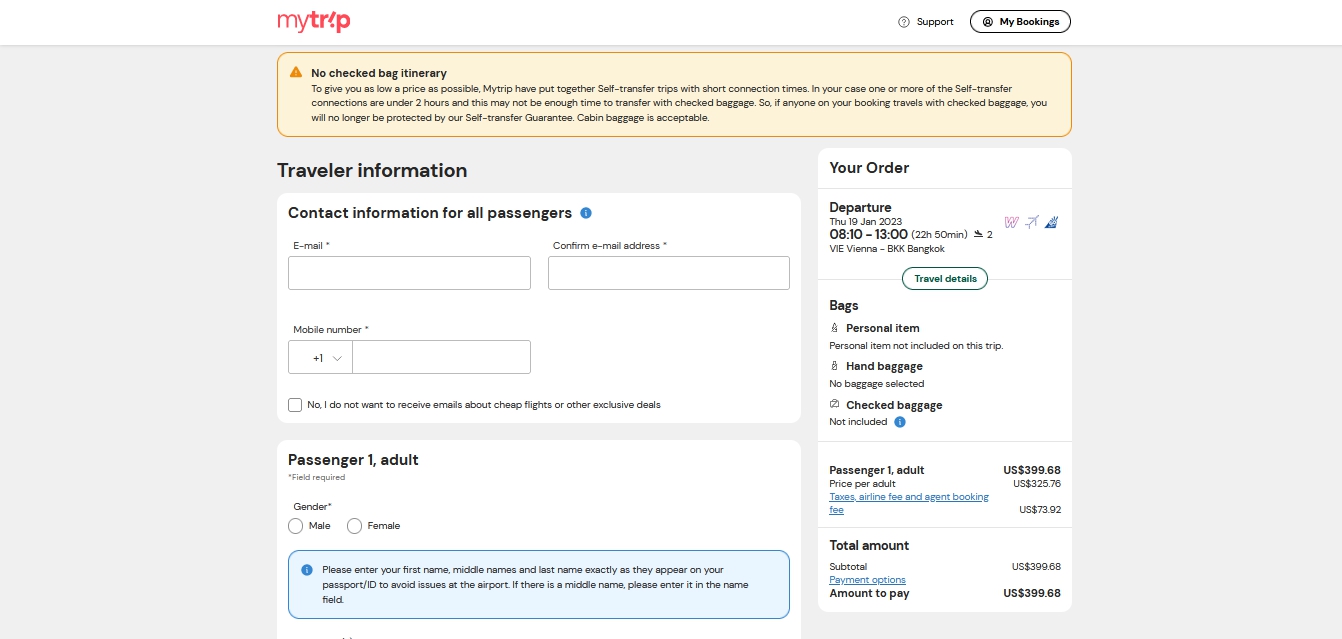Click the mytrip logo
Viewport: 1342px width, 639px height.
pyautogui.click(x=314, y=21)
